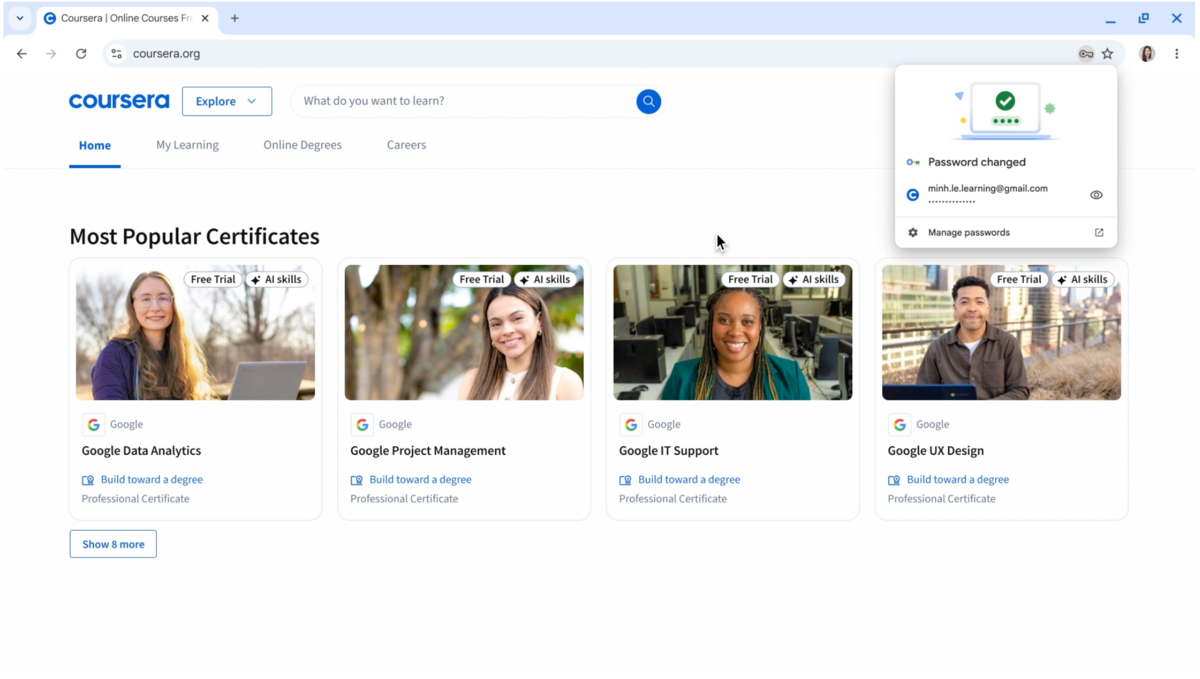Viewport: 1200px width, 679px height.
Task: Open the Google UX Design card image
Action: [x=1001, y=332]
